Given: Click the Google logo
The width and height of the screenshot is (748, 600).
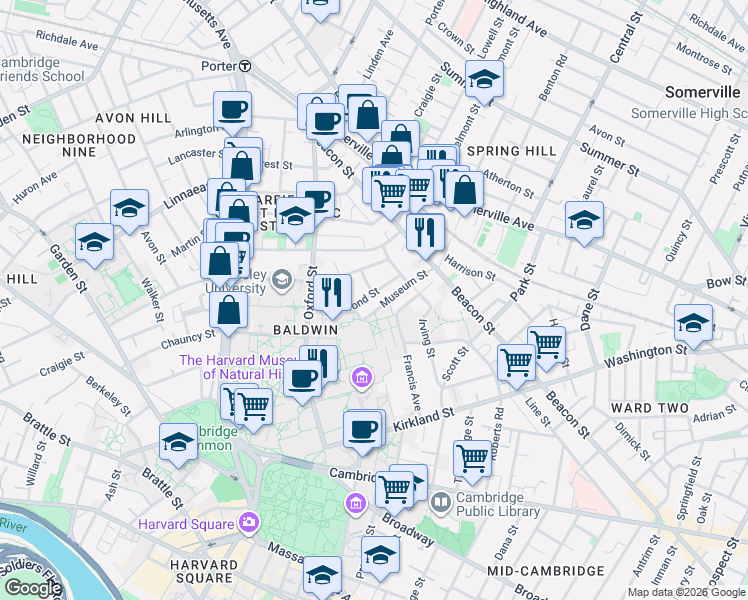Looking at the screenshot, I should 34,588.
